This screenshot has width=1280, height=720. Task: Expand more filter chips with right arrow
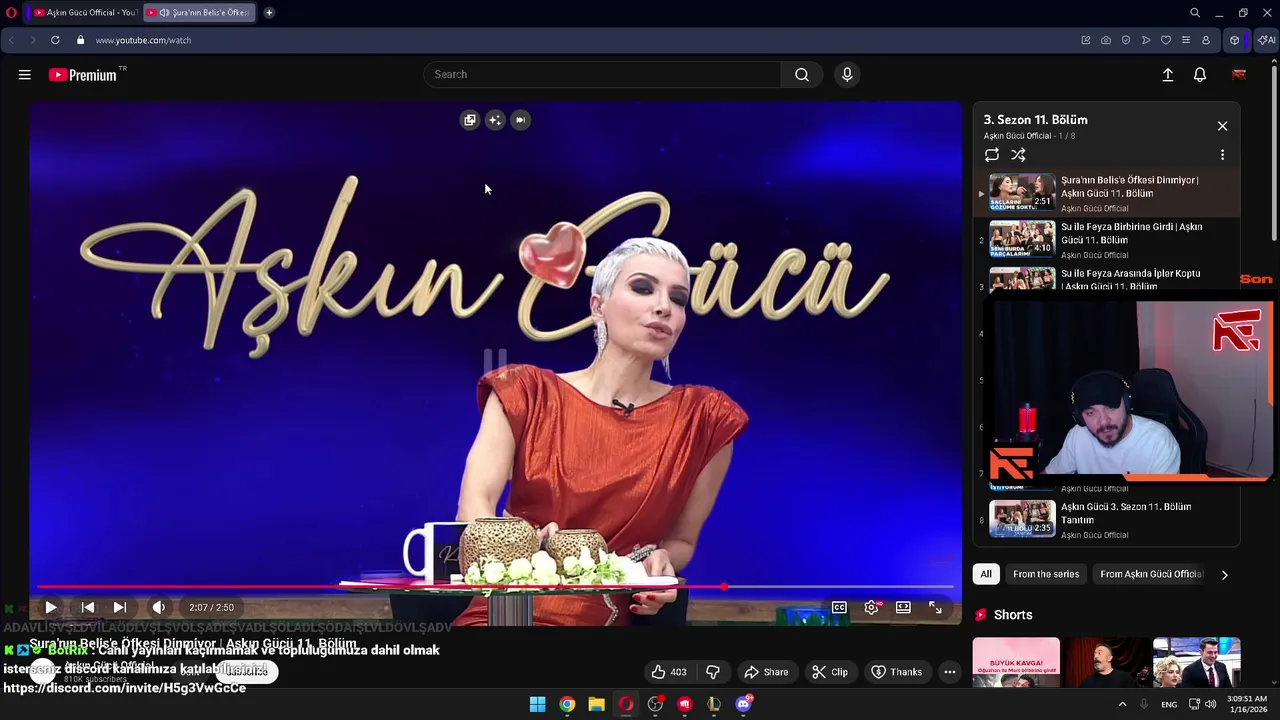1224,575
